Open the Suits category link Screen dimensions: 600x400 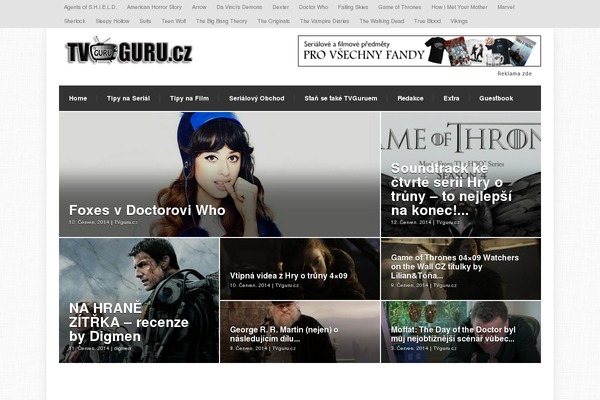coord(145,21)
